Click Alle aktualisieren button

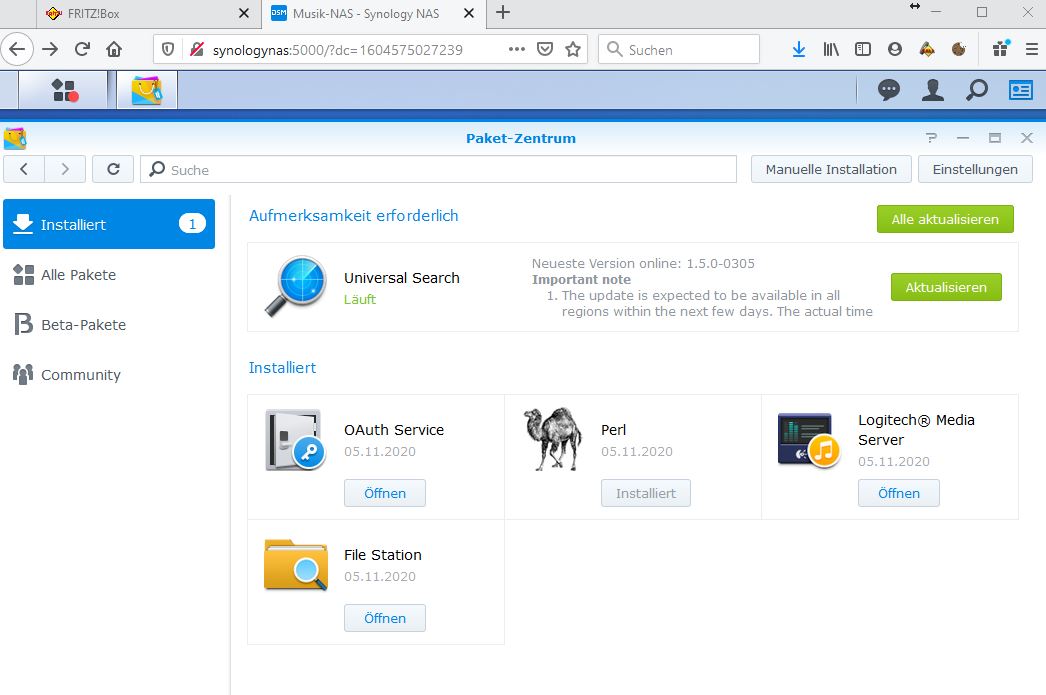coord(945,219)
